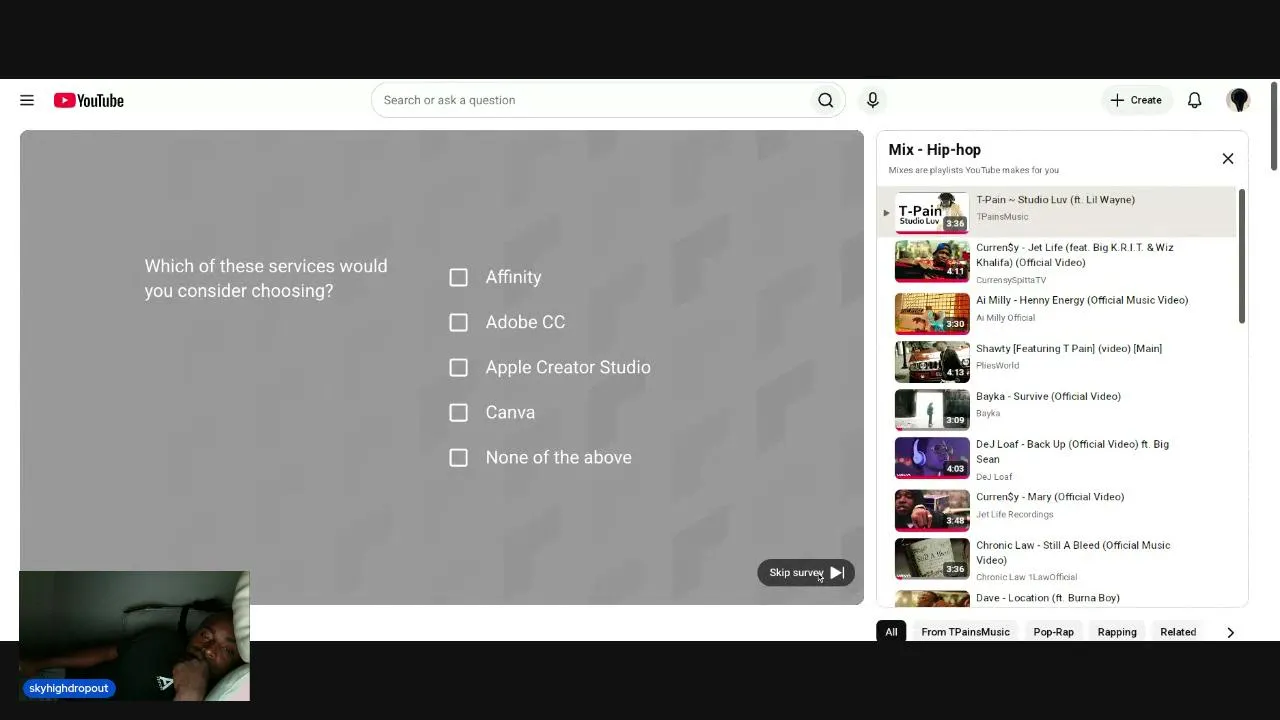Check the None of the above checkbox
1280x720 pixels.
pyautogui.click(x=458, y=457)
